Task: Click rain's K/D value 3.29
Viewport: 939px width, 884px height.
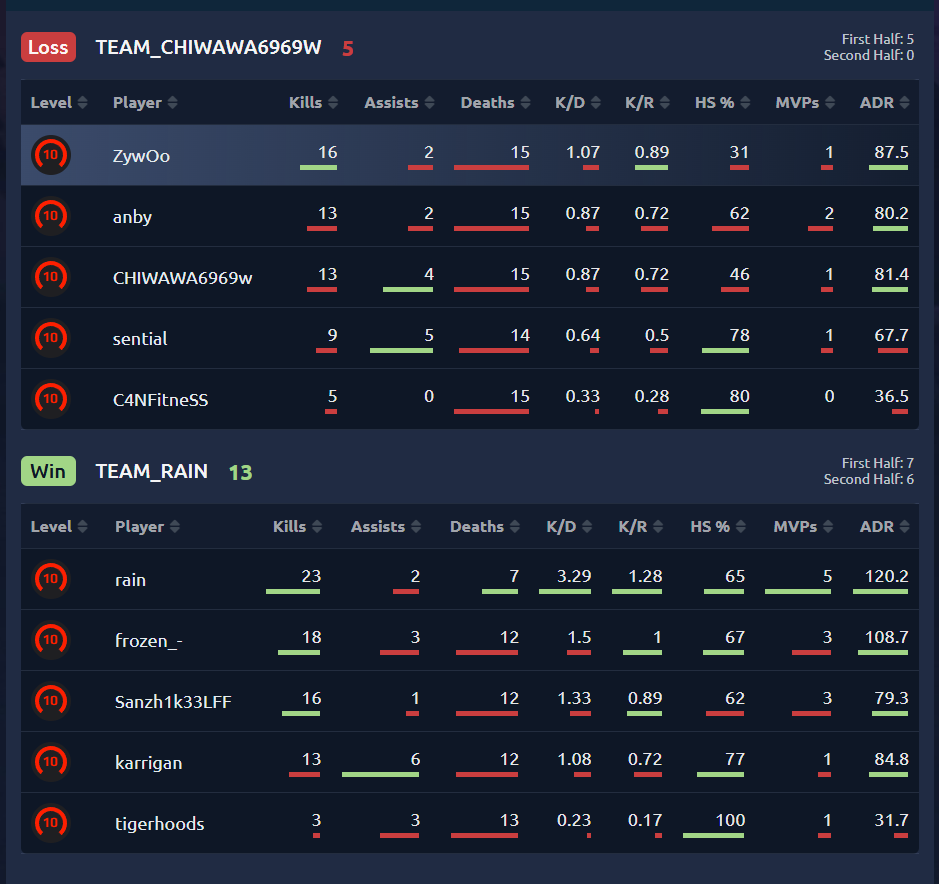Action: [x=574, y=576]
